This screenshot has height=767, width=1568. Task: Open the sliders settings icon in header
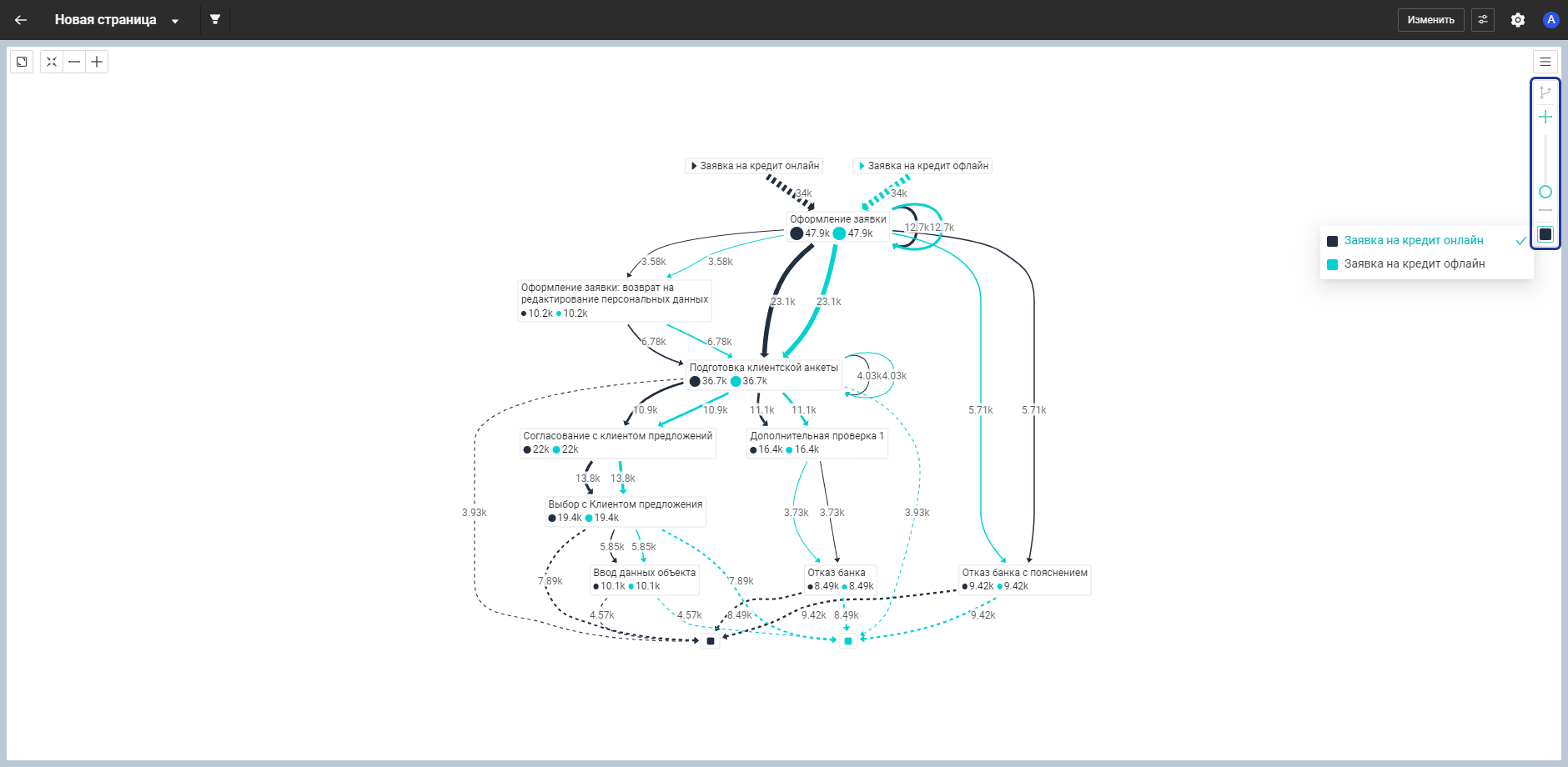[1483, 20]
